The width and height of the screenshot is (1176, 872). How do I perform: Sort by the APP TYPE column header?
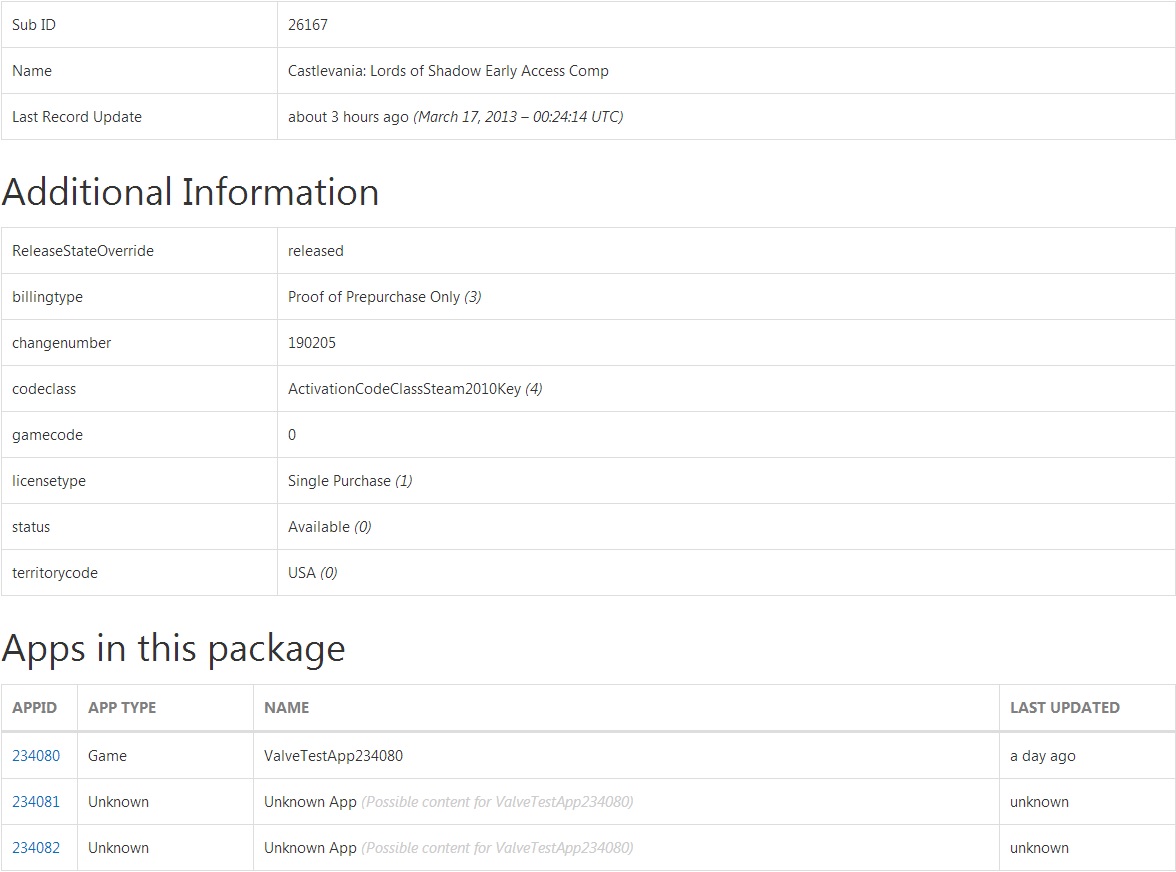[122, 708]
